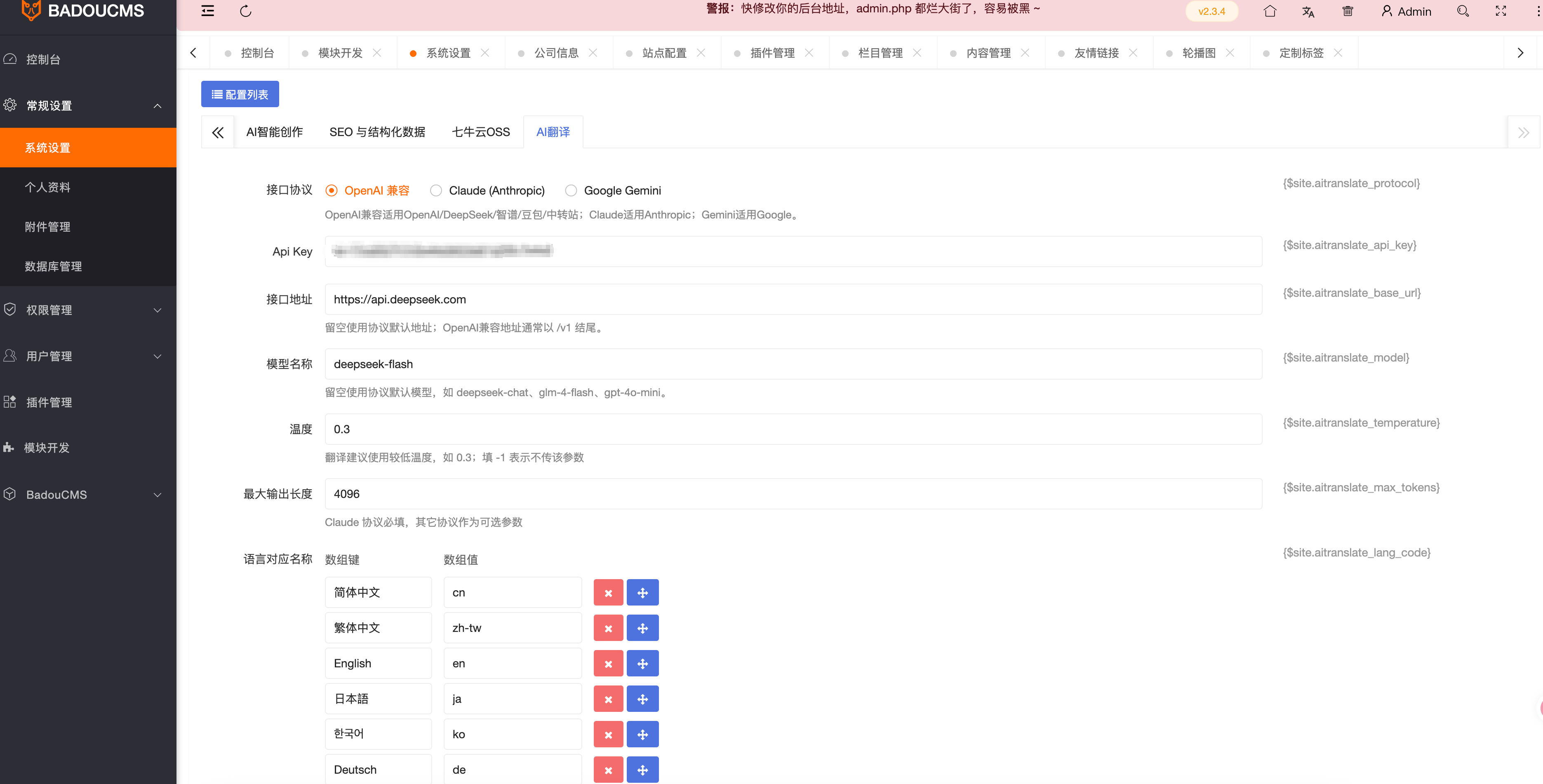Click move handle for 日本語 row
This screenshot has height=784, width=1543.
642,699
